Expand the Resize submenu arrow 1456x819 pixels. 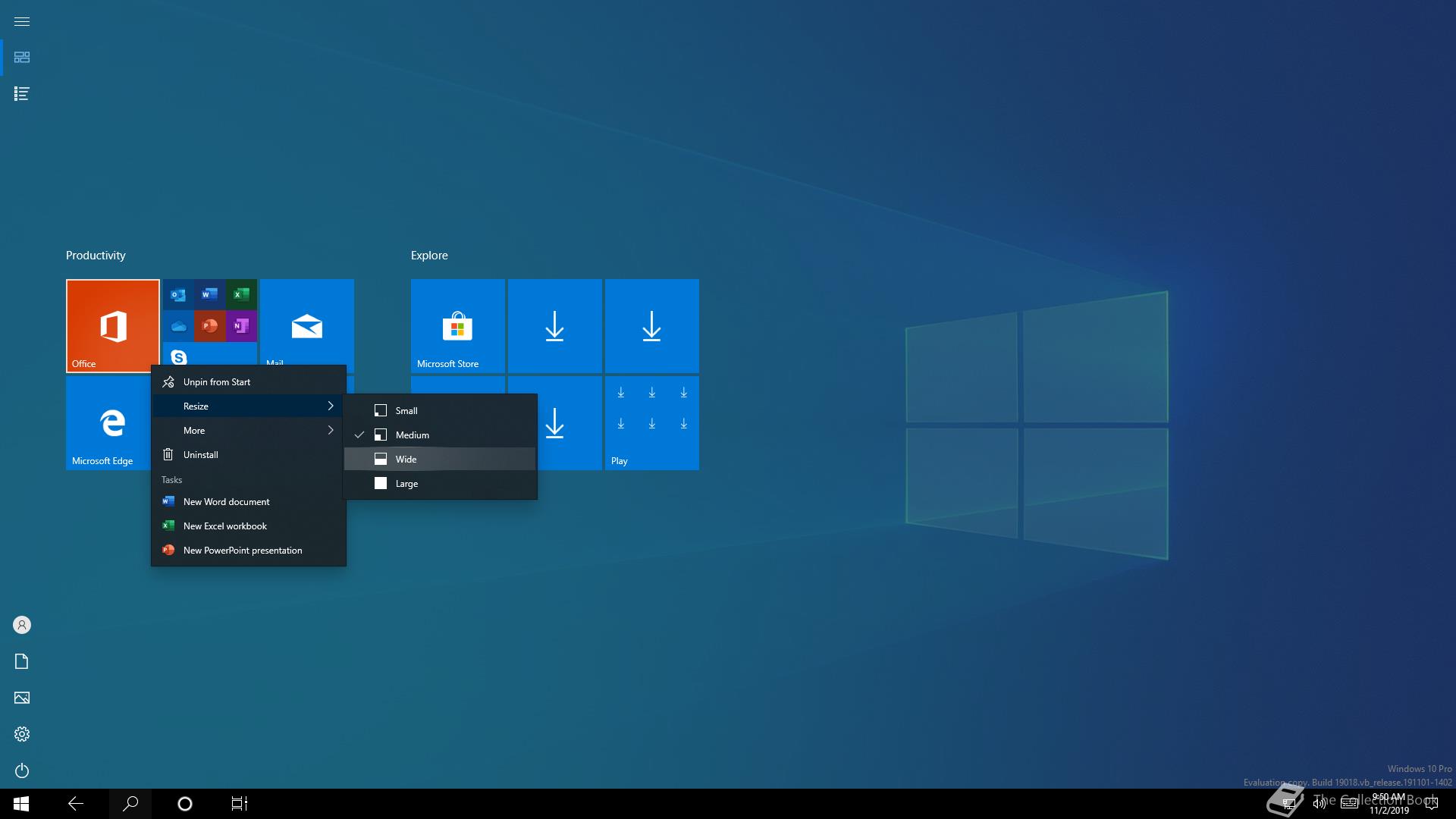(331, 406)
